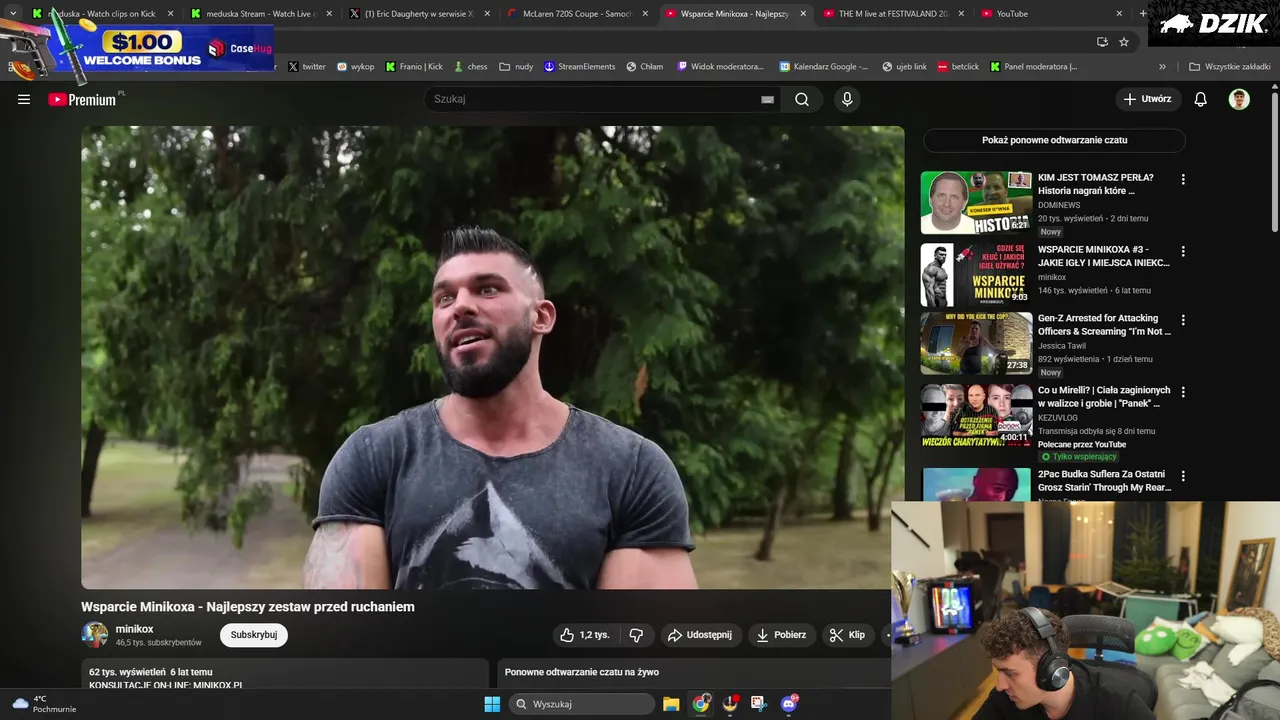The image size is (1280, 720).
Task: Open options for WSPARCIE MINIKOXA #3 video
Action: tap(1183, 251)
